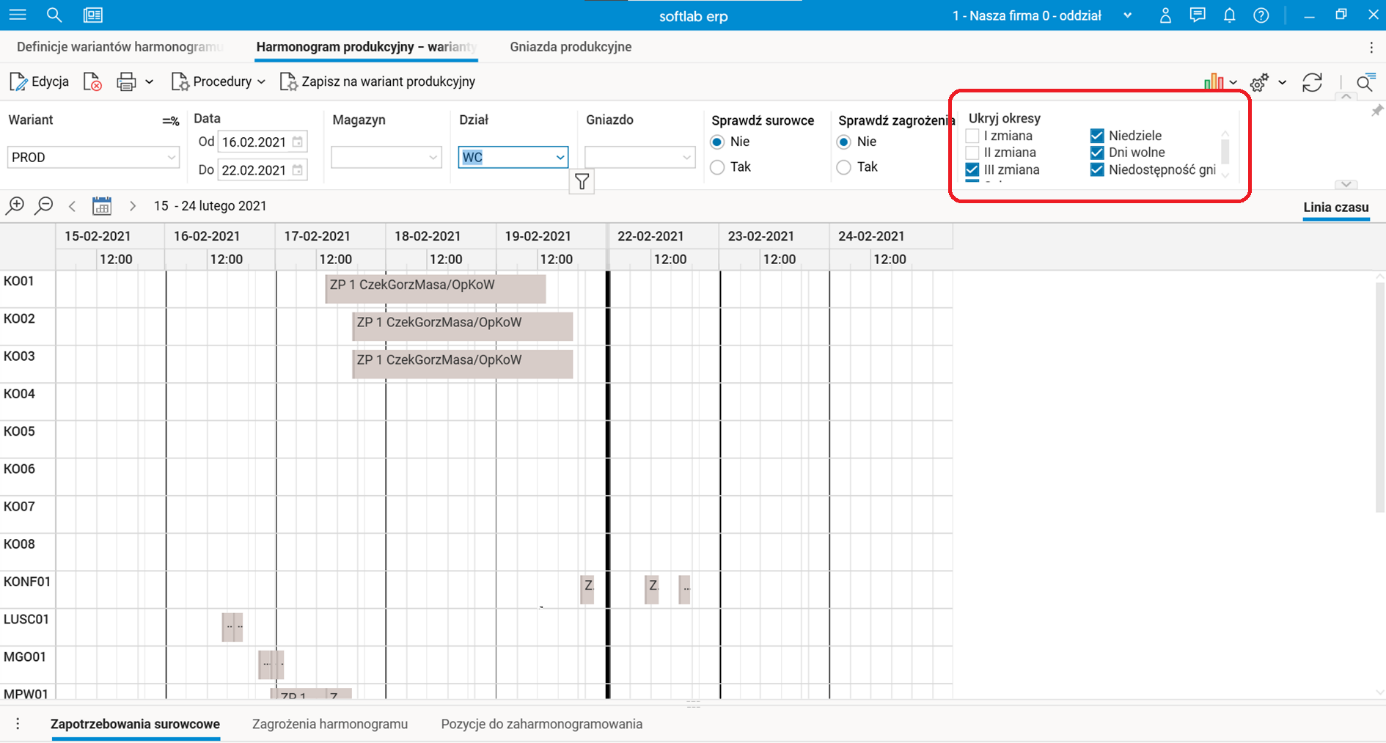Uncheck the III zmiana checkbox

point(972,170)
